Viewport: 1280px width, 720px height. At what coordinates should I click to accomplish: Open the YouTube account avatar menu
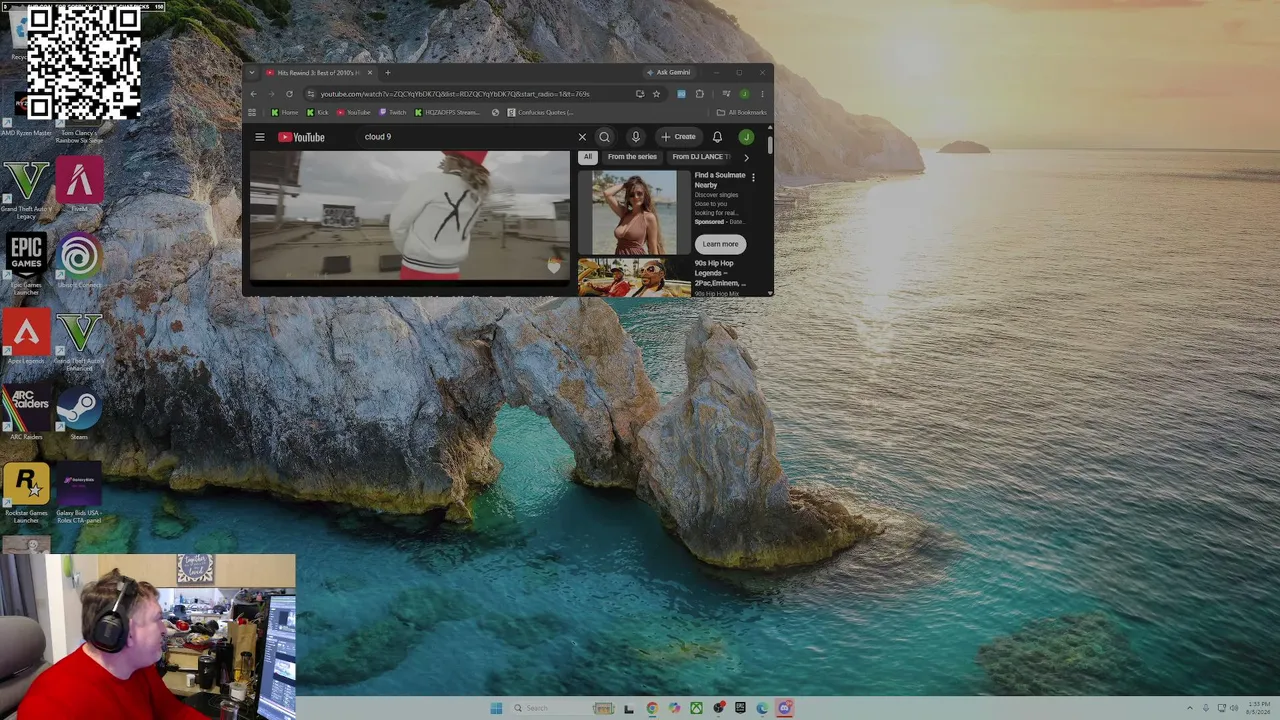tap(746, 137)
